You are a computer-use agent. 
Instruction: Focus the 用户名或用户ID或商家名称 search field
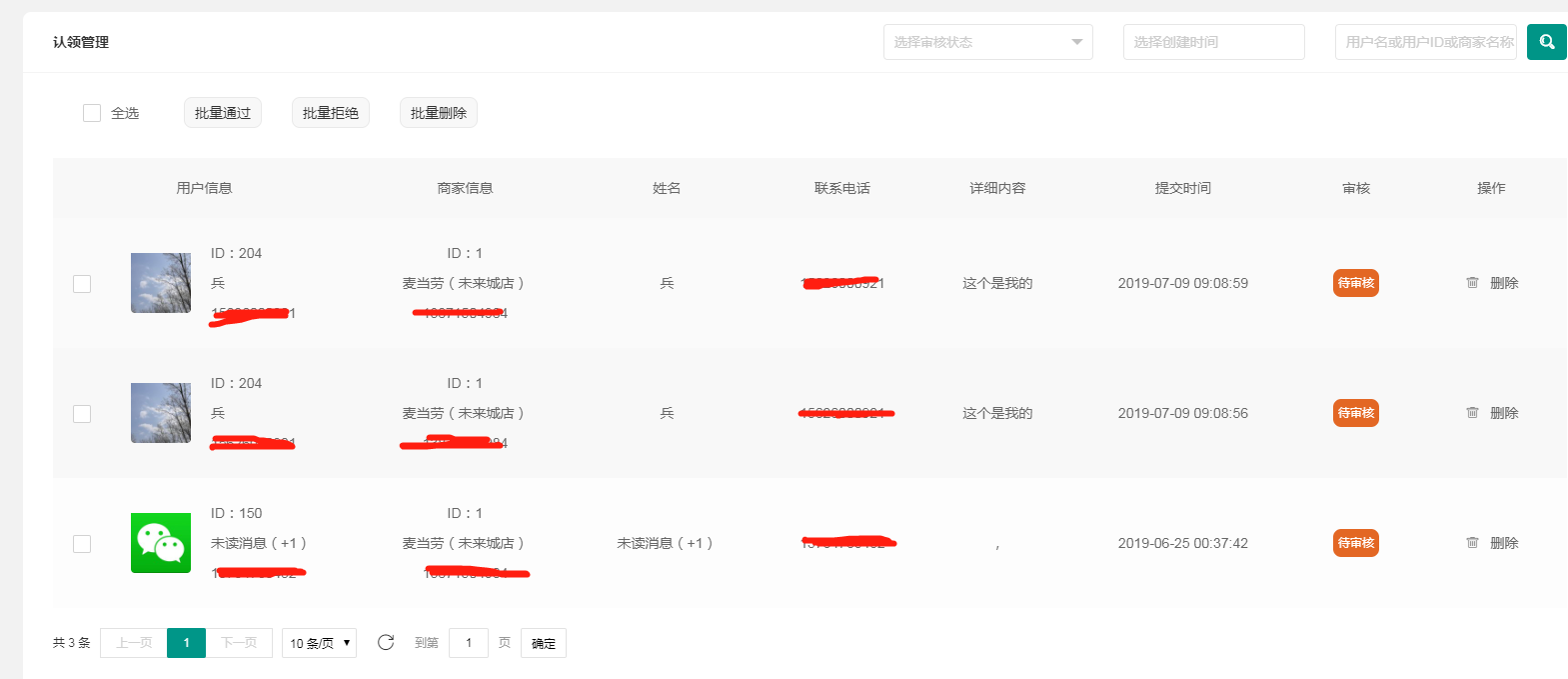[x=1426, y=42]
